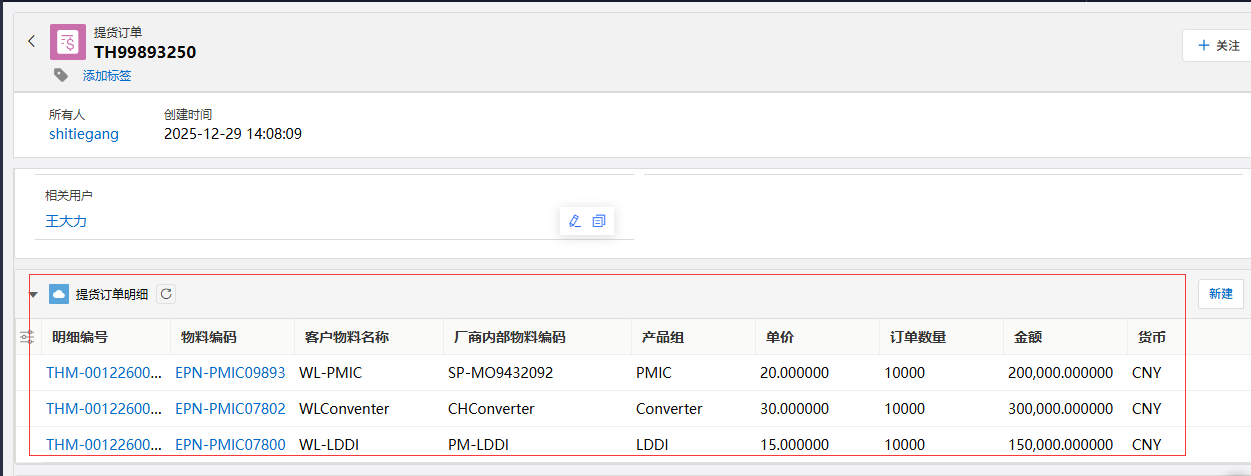The width and height of the screenshot is (1251, 476).
Task: Click the blue cloud icon of 提货订单明细
Action: (x=59, y=294)
